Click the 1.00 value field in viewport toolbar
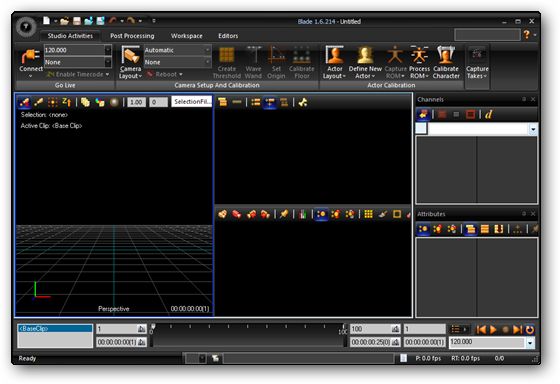The height and width of the screenshot is (384, 560). click(136, 103)
